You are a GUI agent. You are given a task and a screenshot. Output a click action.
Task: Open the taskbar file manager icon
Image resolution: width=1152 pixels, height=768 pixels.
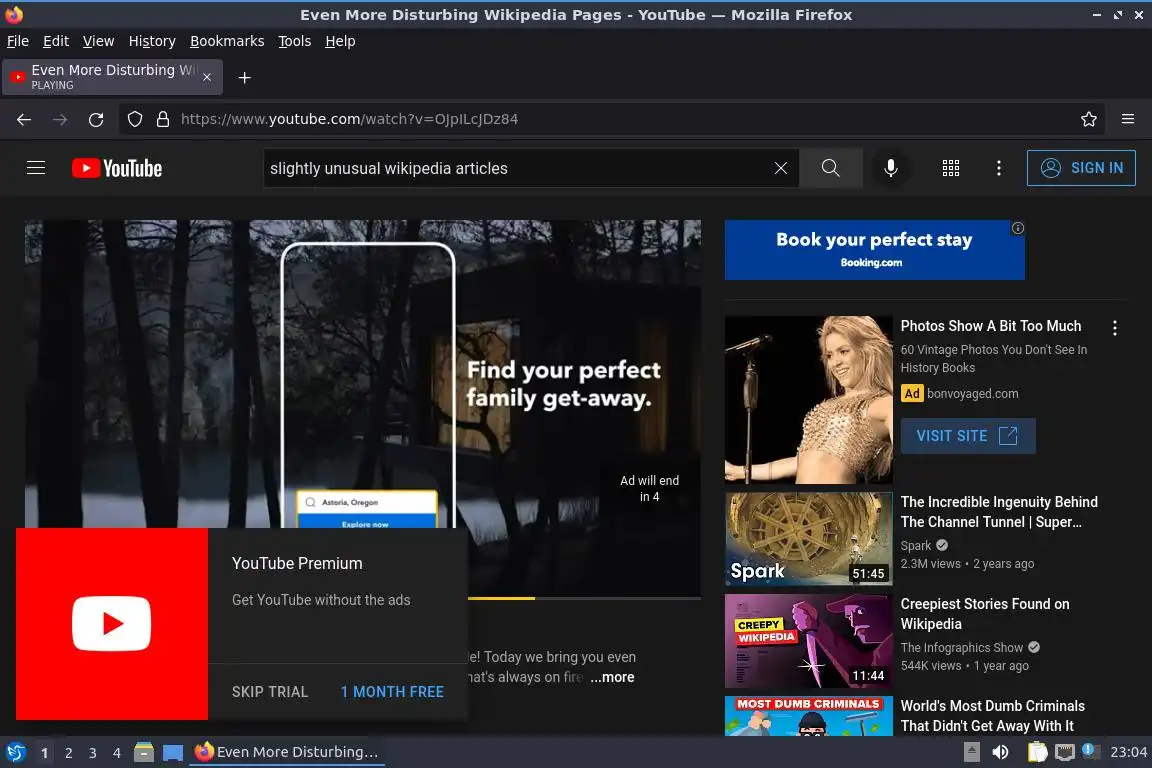click(x=144, y=752)
